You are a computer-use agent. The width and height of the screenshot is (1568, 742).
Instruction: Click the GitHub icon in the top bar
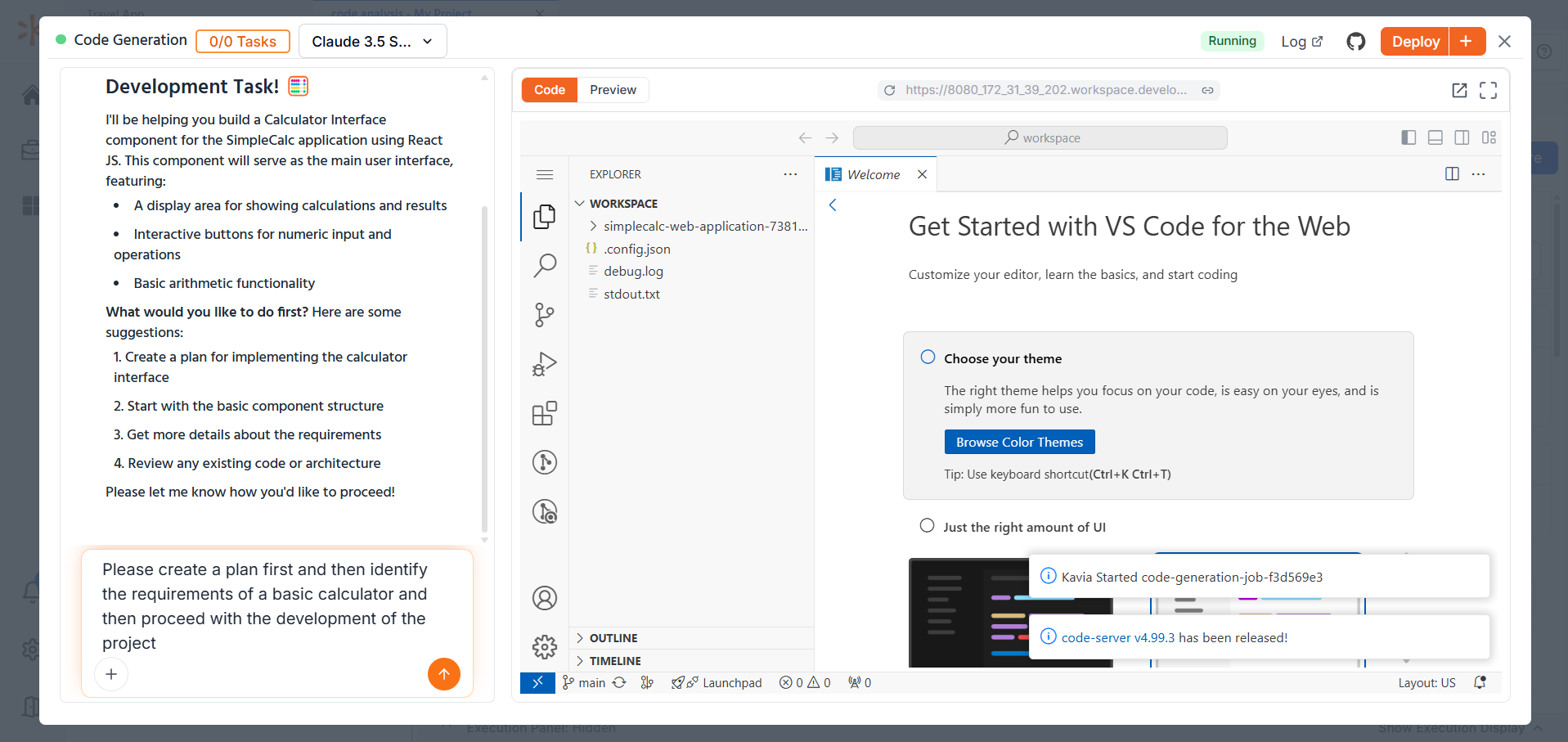tap(1356, 41)
